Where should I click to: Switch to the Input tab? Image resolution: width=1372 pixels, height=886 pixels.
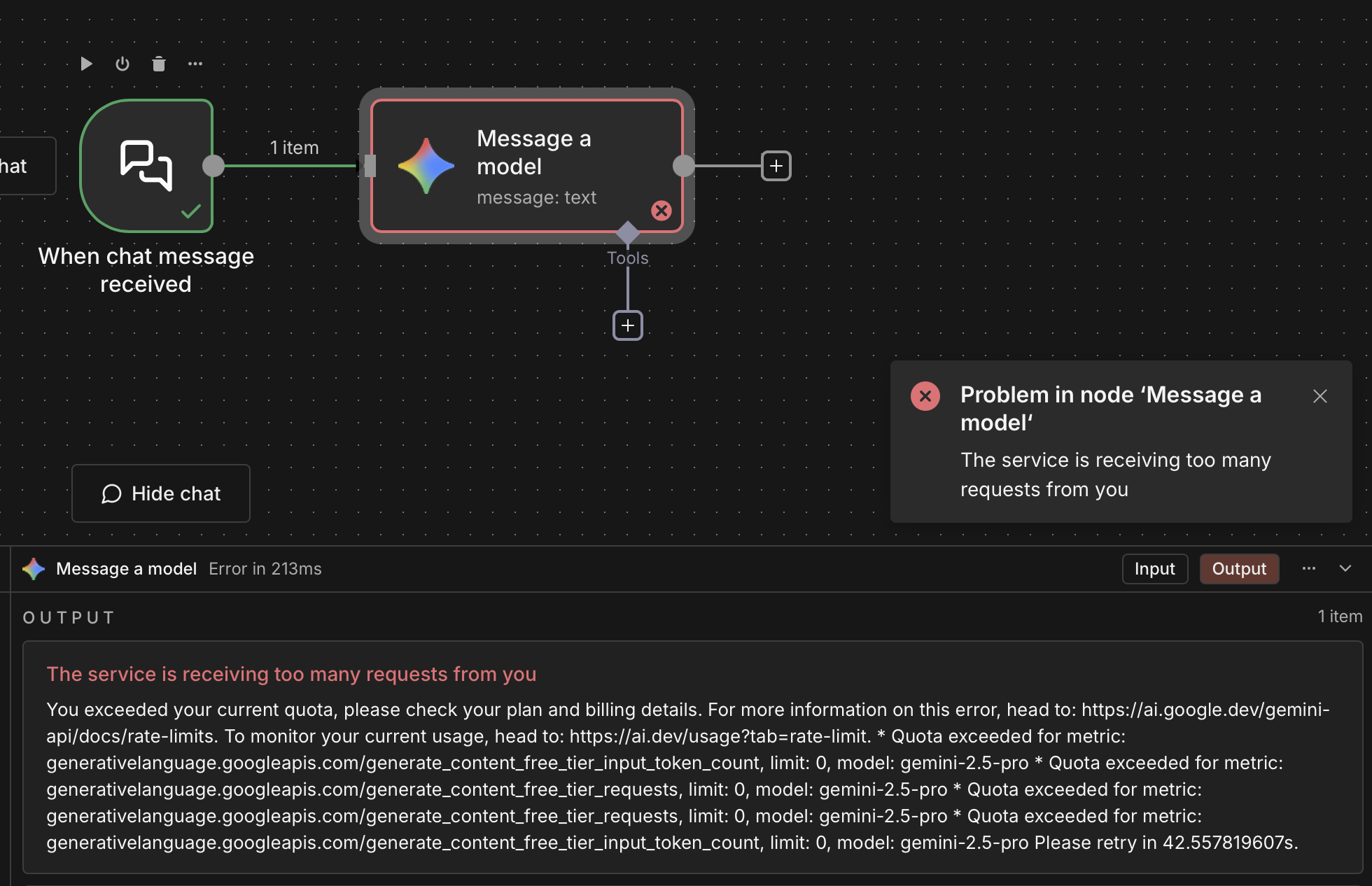tap(1154, 569)
